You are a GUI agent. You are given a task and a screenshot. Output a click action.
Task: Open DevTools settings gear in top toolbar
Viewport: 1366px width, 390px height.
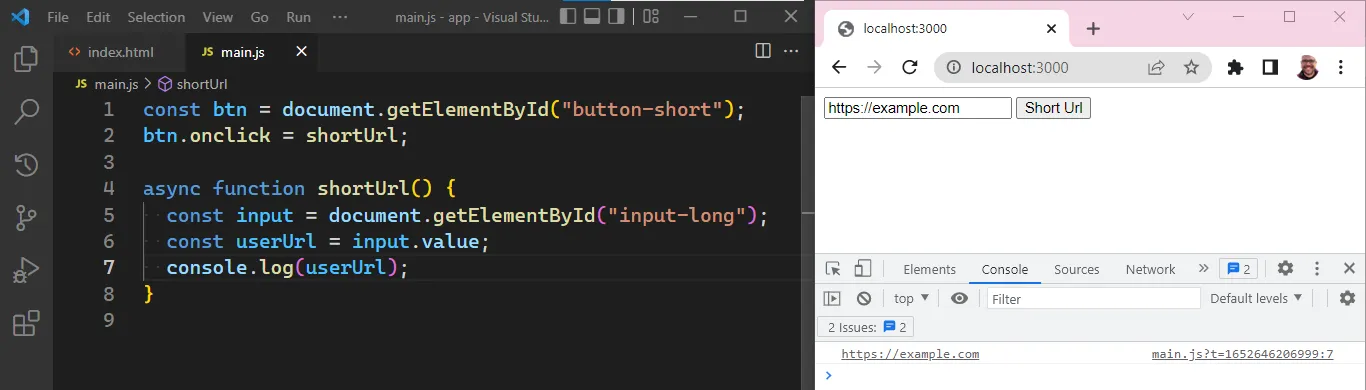coord(1286,268)
